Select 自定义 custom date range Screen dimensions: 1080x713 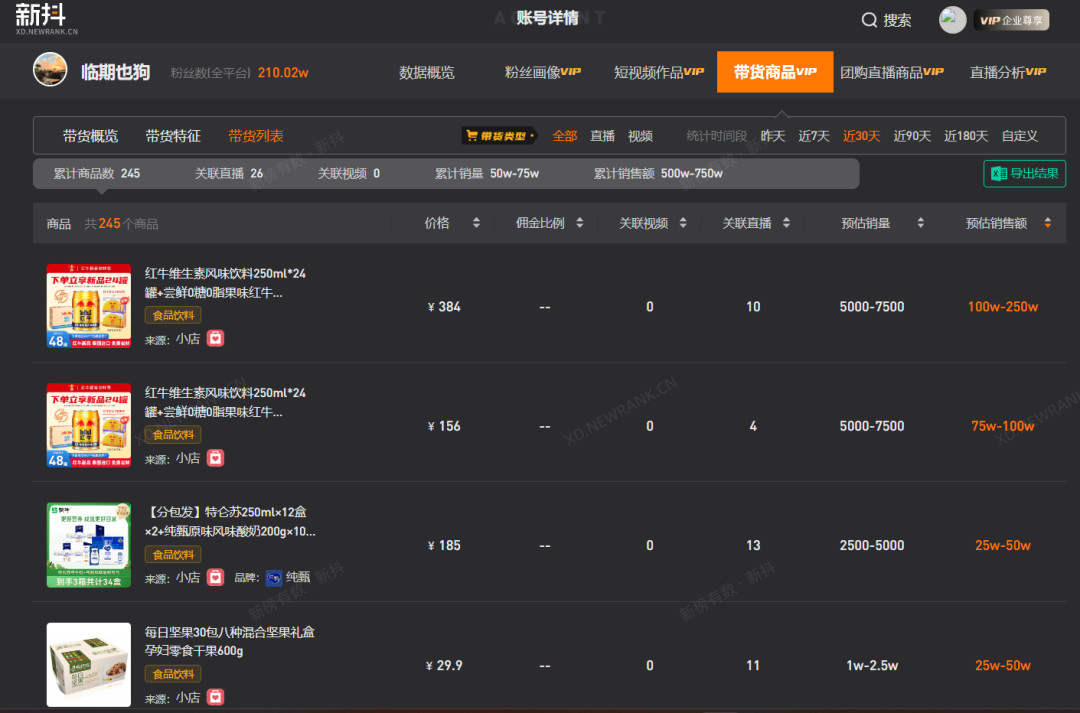1019,136
